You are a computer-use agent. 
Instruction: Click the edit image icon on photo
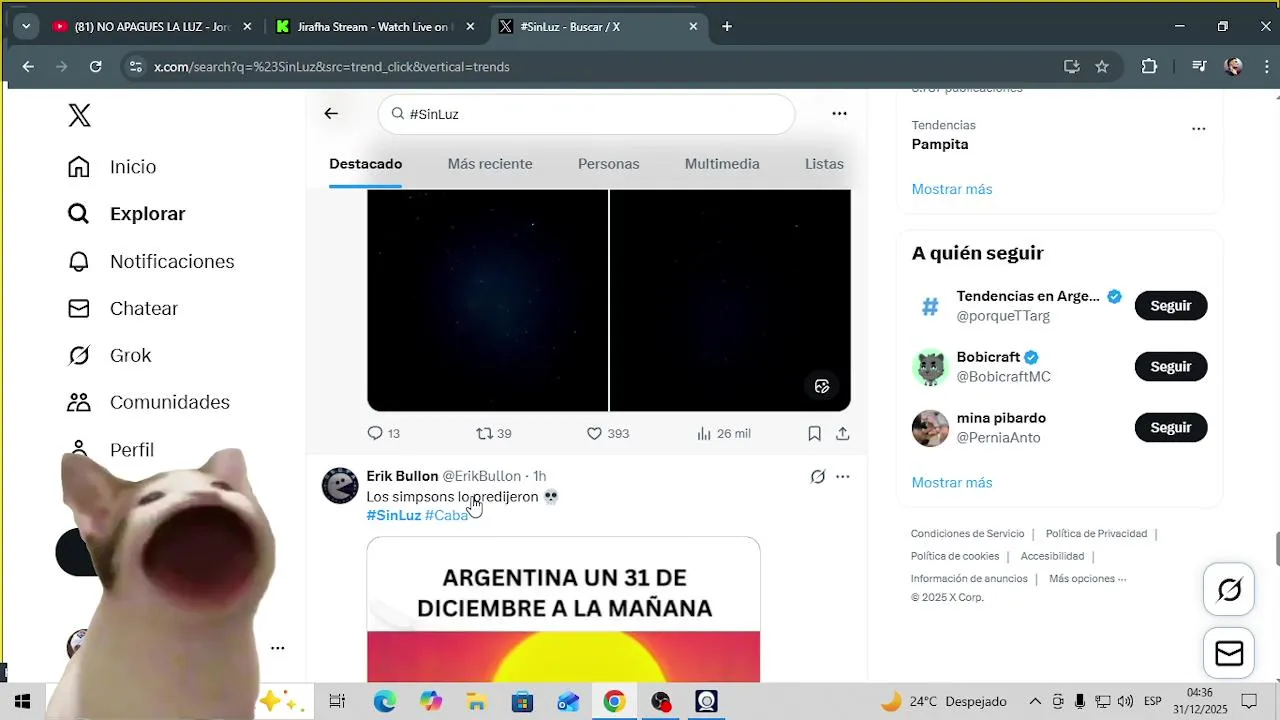[x=822, y=386]
